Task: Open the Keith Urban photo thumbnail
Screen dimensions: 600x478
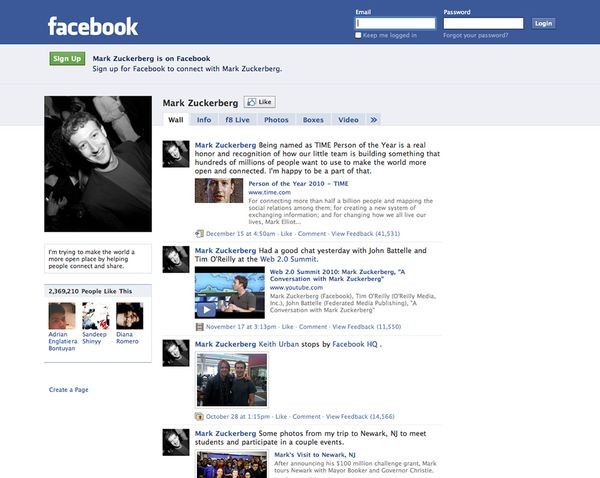Action: (x=232, y=380)
